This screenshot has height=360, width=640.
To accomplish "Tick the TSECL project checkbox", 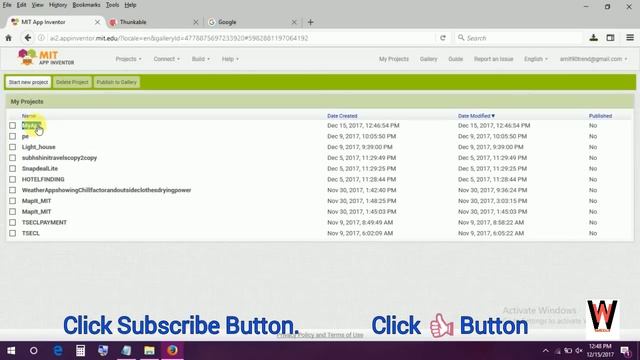I will pos(13,233).
